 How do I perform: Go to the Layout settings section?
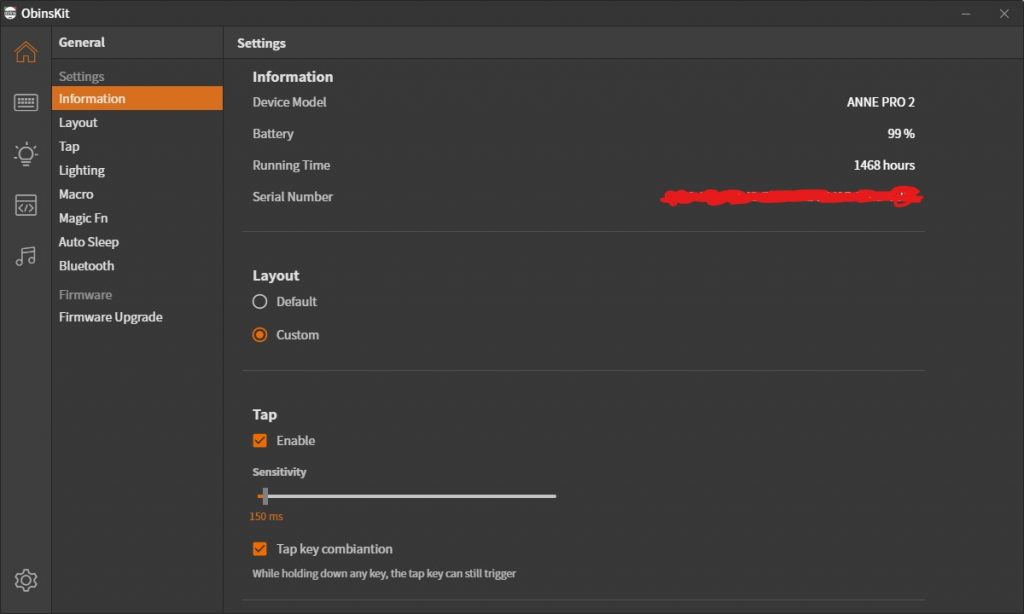tap(78, 123)
